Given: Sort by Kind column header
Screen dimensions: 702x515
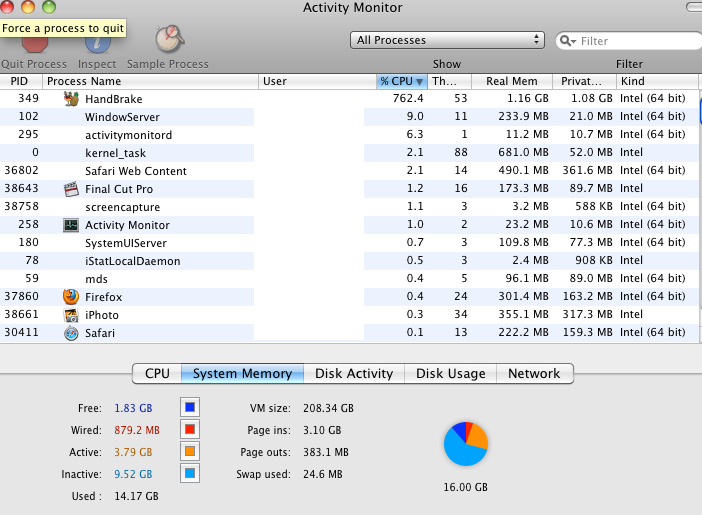Looking at the screenshot, I should pos(657,81).
